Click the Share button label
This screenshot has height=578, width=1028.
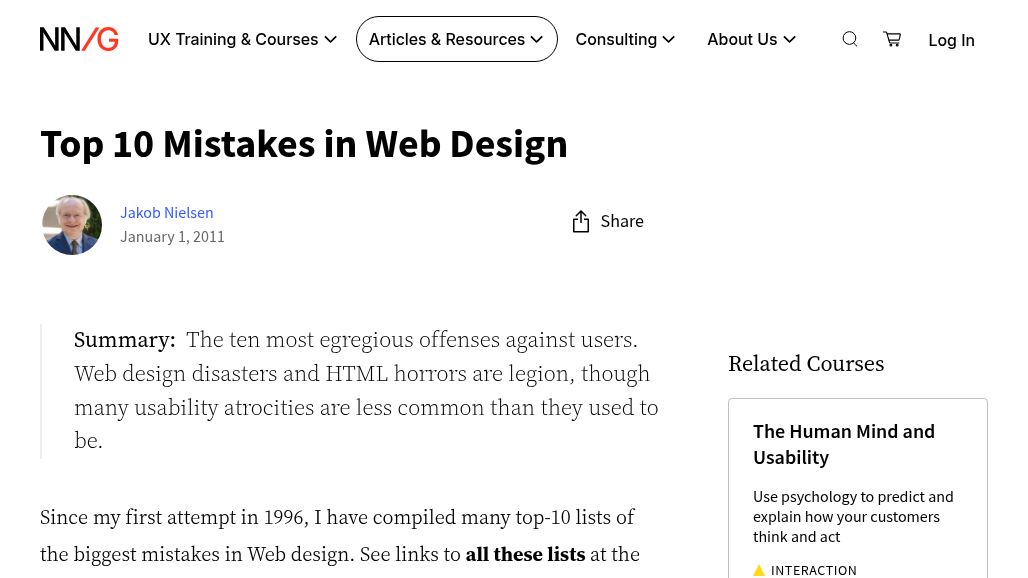tap(622, 221)
